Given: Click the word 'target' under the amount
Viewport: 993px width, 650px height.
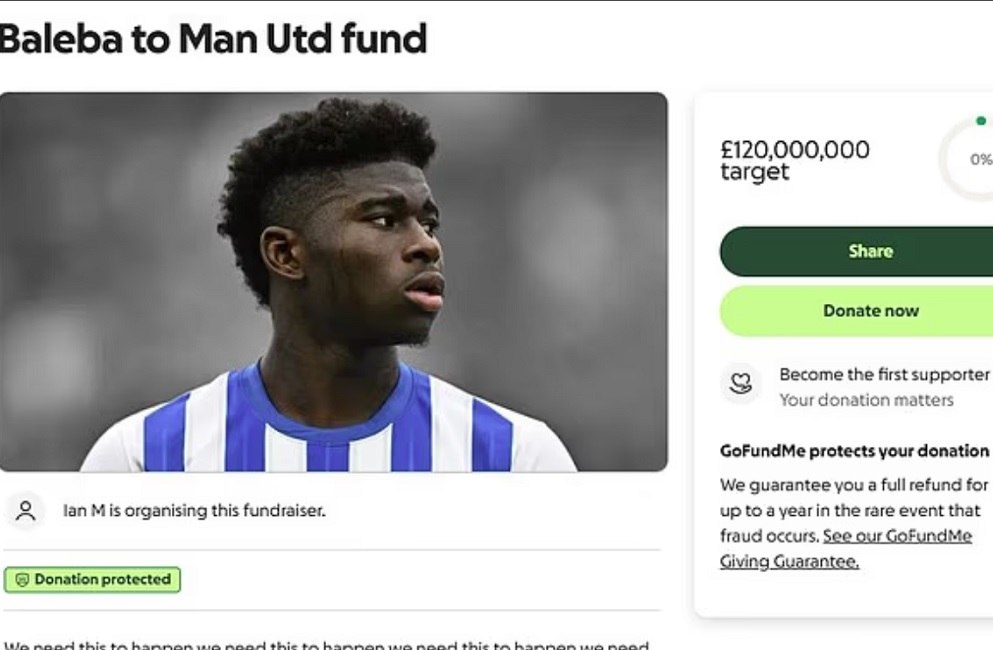Looking at the screenshot, I should click(755, 172).
